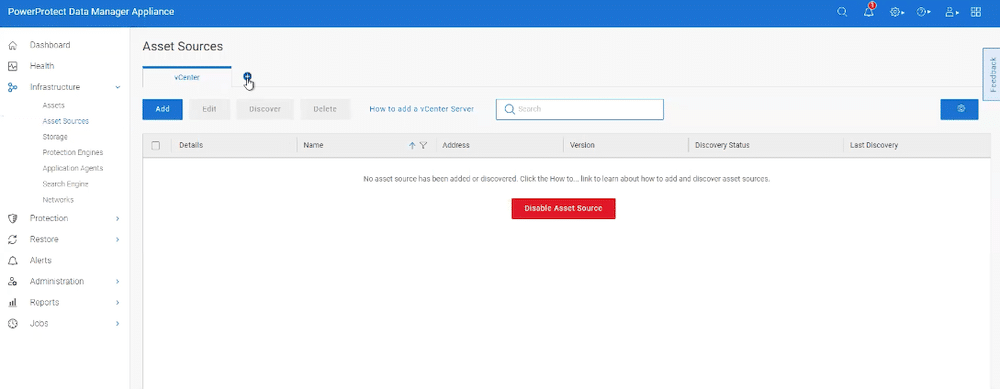This screenshot has width=1000, height=389.
Task: Click the blue table settings gear button
Action: coord(959,109)
